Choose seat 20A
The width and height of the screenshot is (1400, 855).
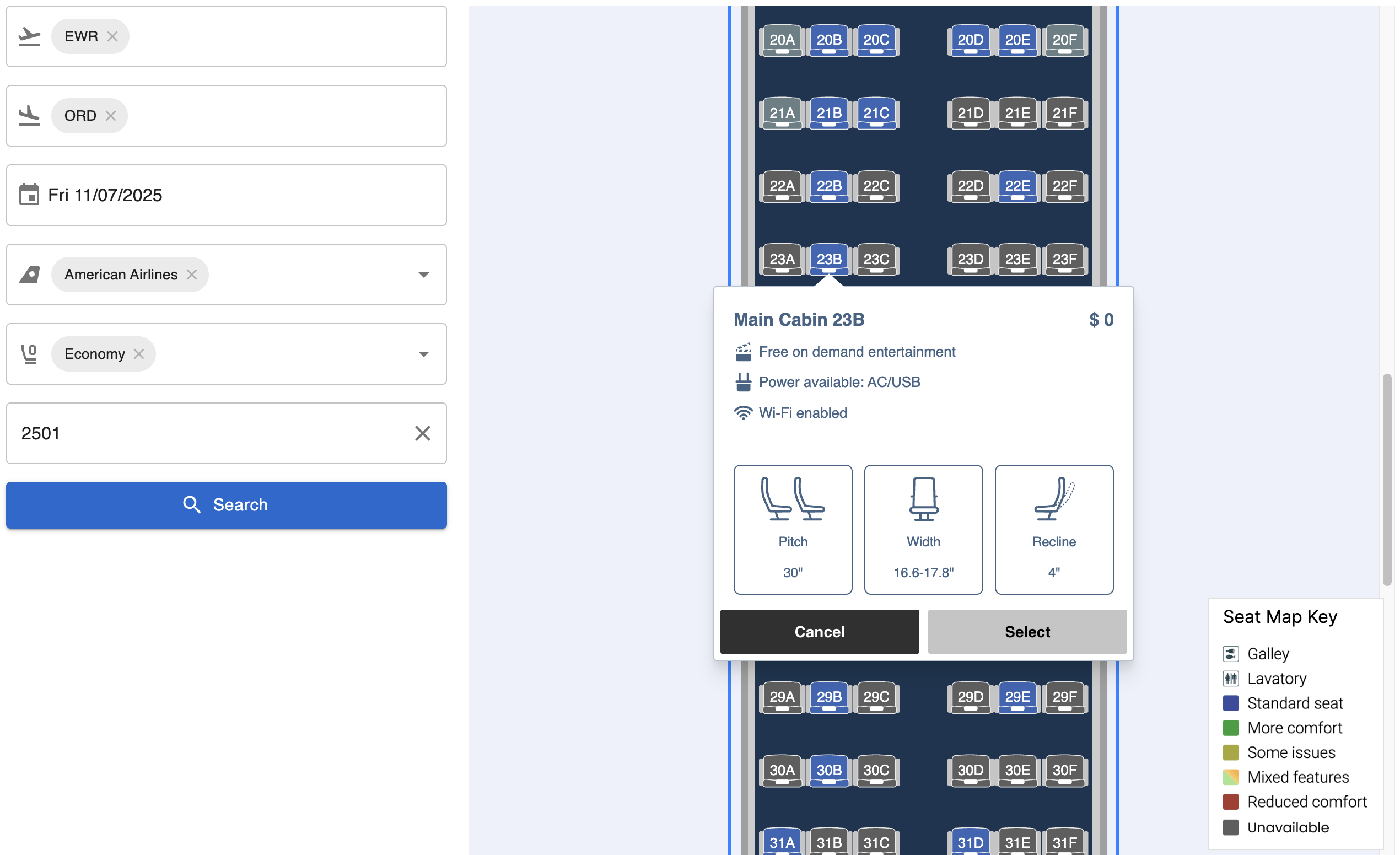pyautogui.click(x=782, y=40)
